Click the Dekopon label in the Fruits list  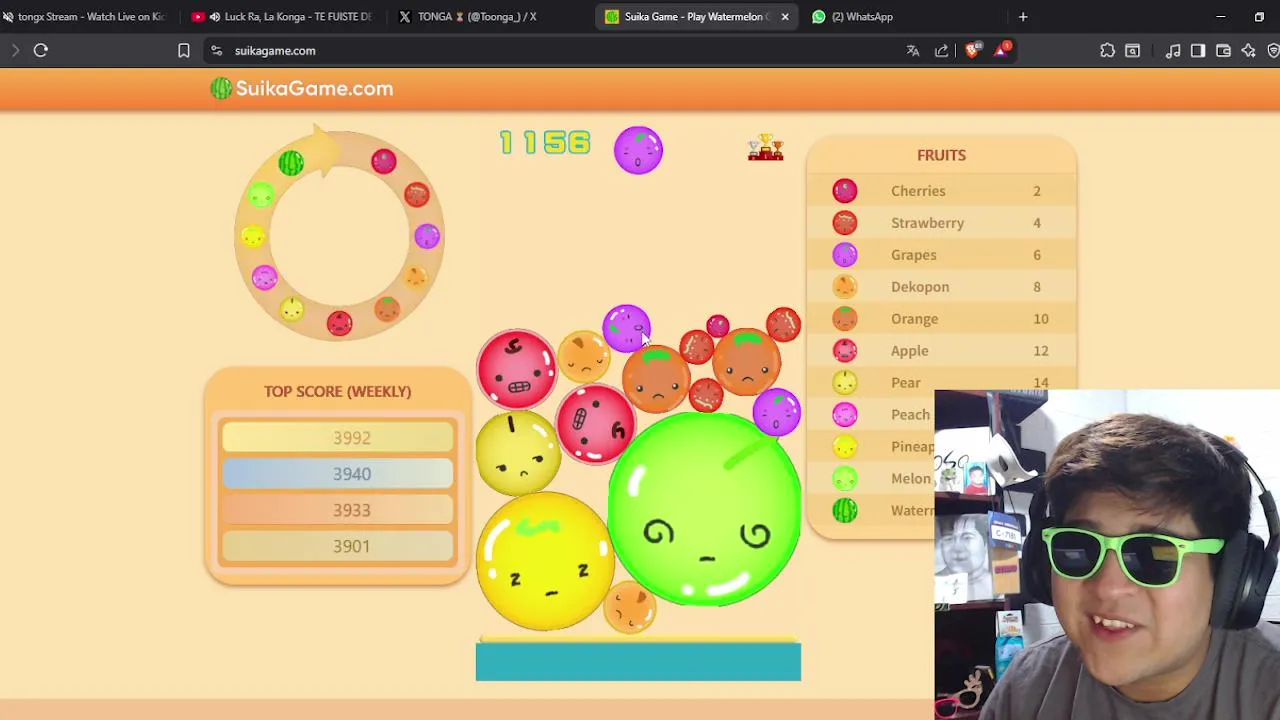[x=920, y=287]
